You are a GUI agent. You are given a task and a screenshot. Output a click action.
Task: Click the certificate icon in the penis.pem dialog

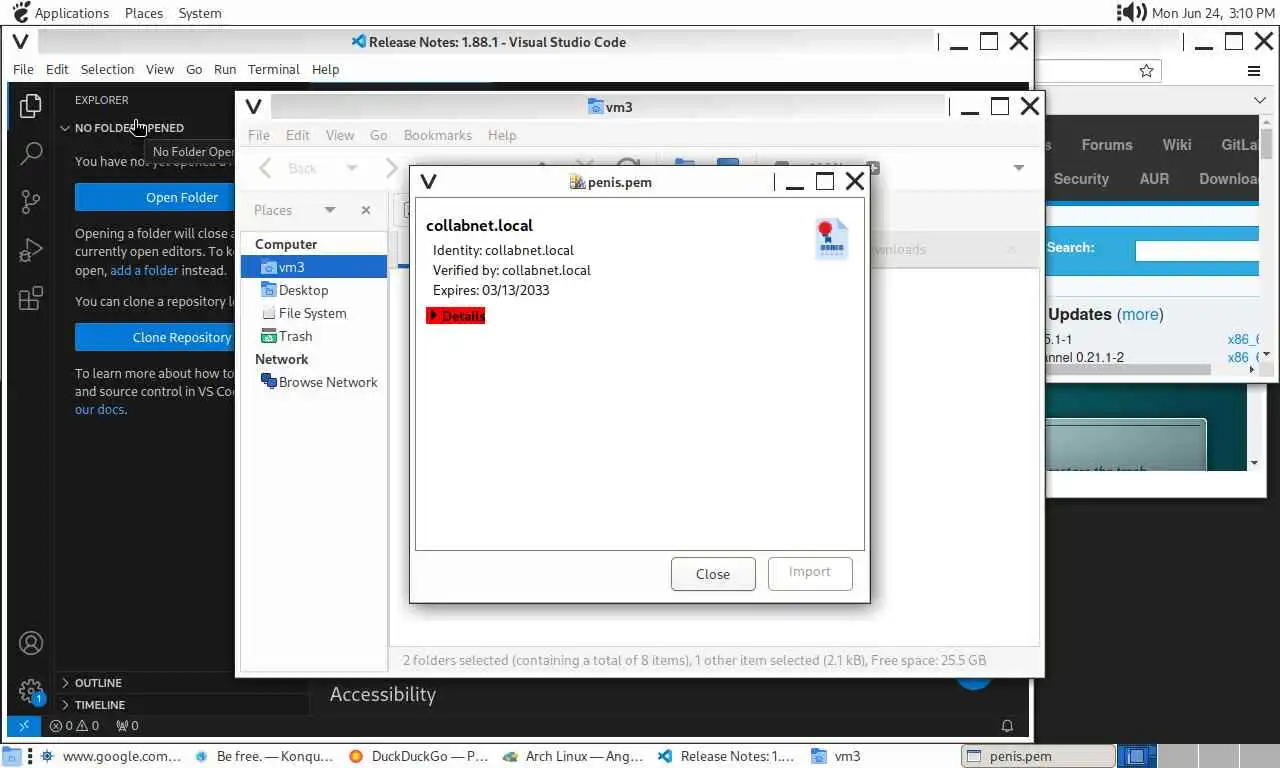(831, 240)
